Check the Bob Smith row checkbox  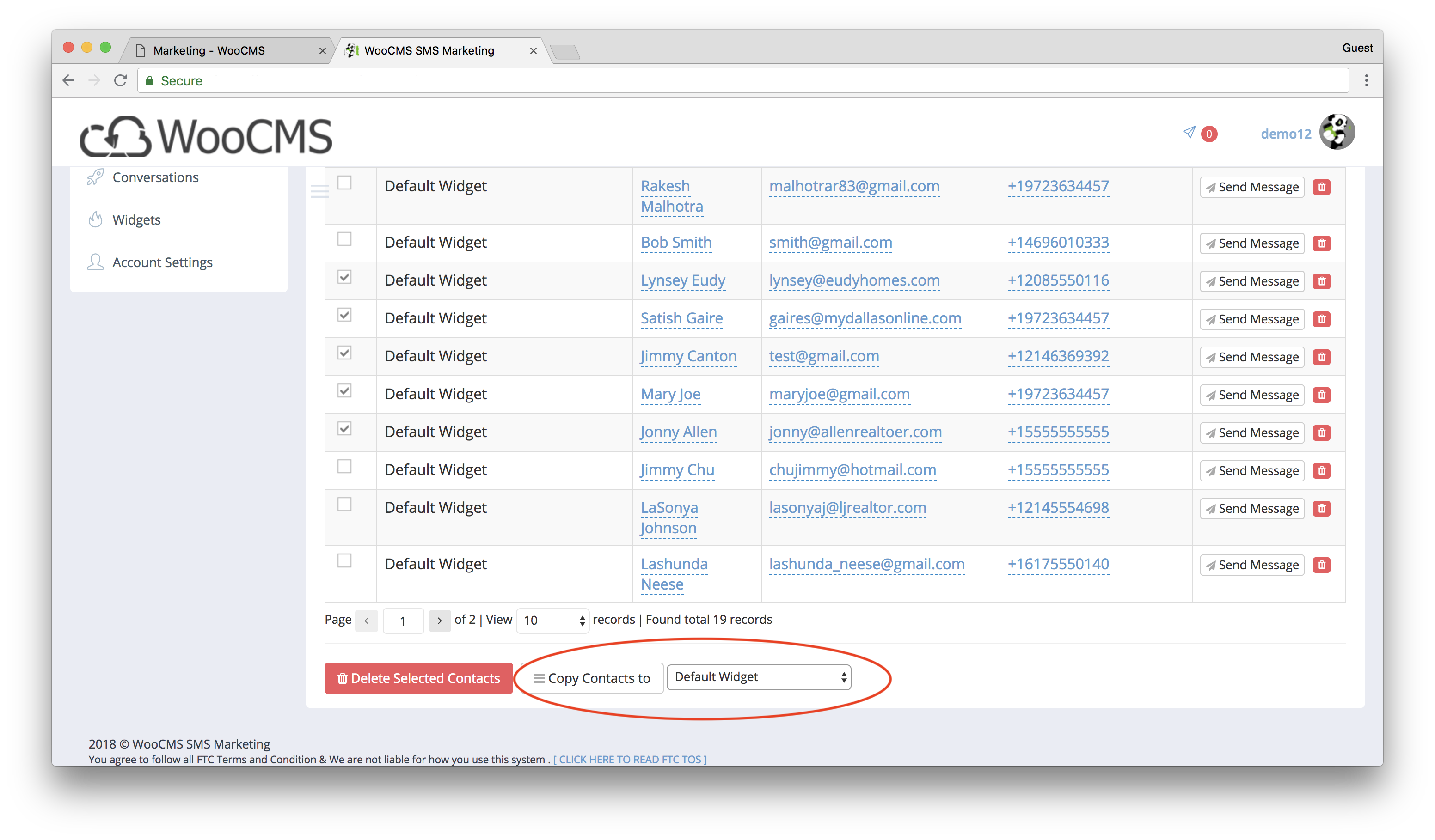(344, 239)
